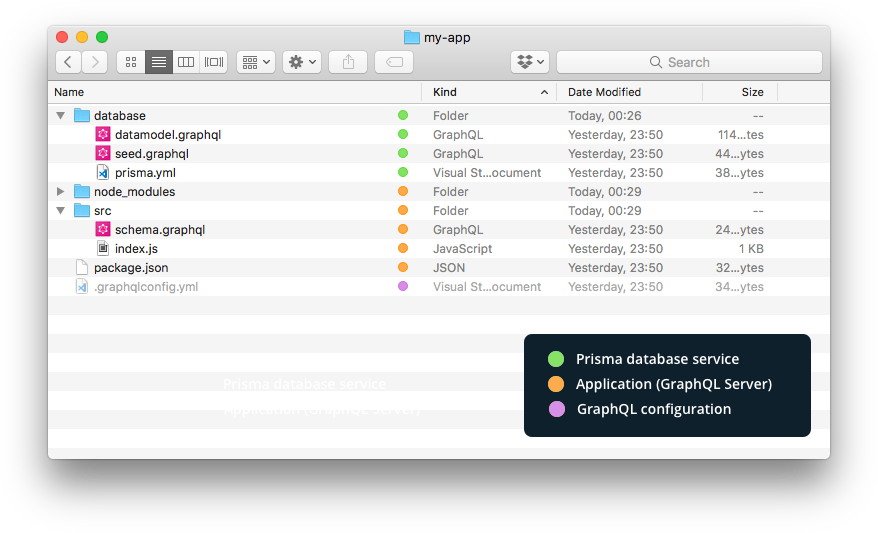Click the Share toolbar icon
The image size is (878, 533).
coord(348,62)
